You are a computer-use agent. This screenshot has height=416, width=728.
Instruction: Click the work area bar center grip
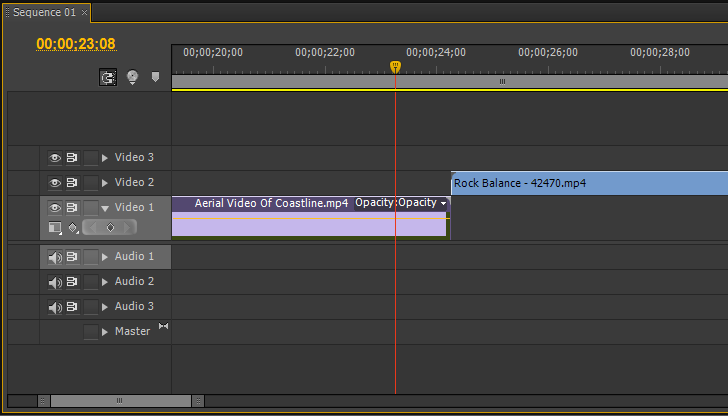click(x=502, y=82)
